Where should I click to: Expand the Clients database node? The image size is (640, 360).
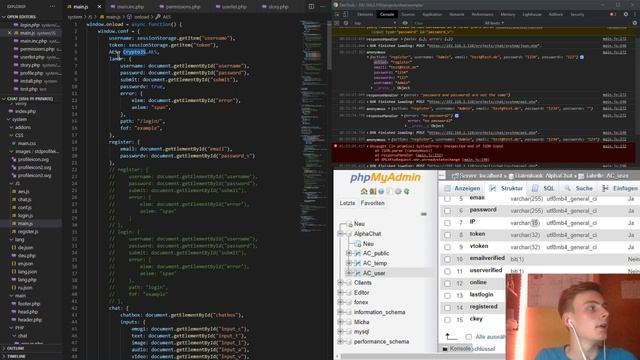(340, 282)
